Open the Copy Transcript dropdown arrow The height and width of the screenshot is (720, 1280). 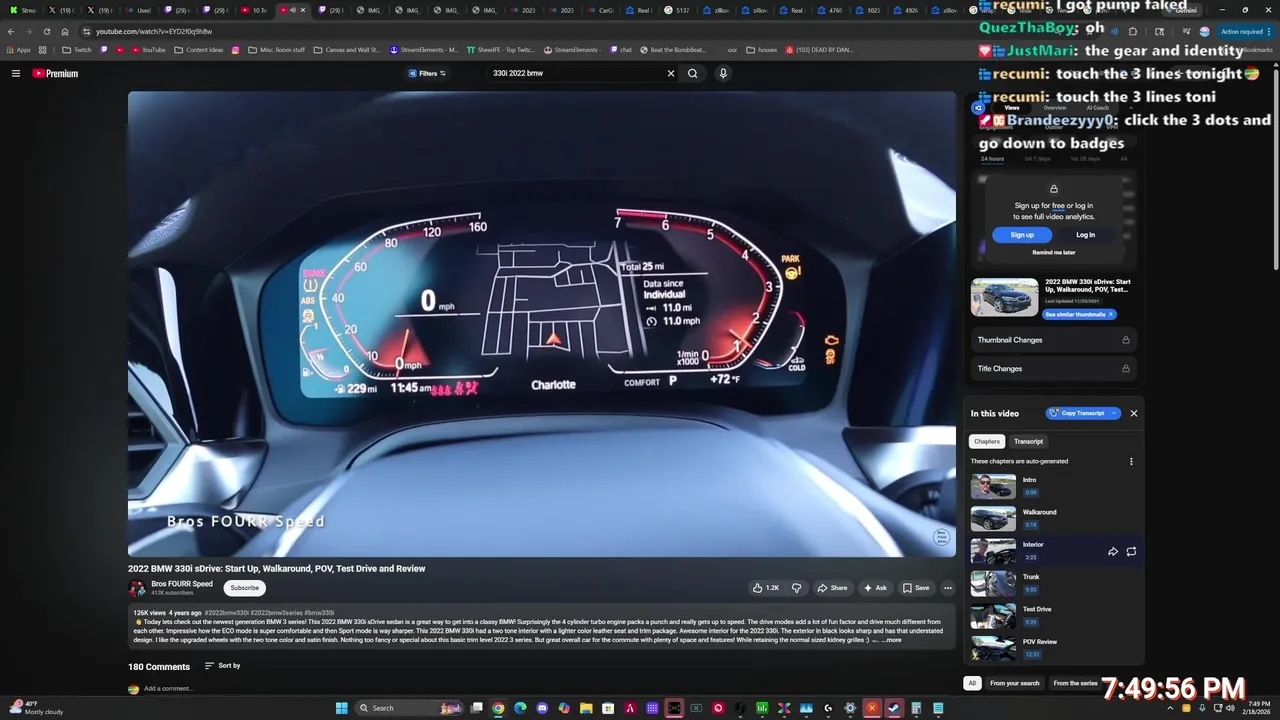tap(1114, 413)
